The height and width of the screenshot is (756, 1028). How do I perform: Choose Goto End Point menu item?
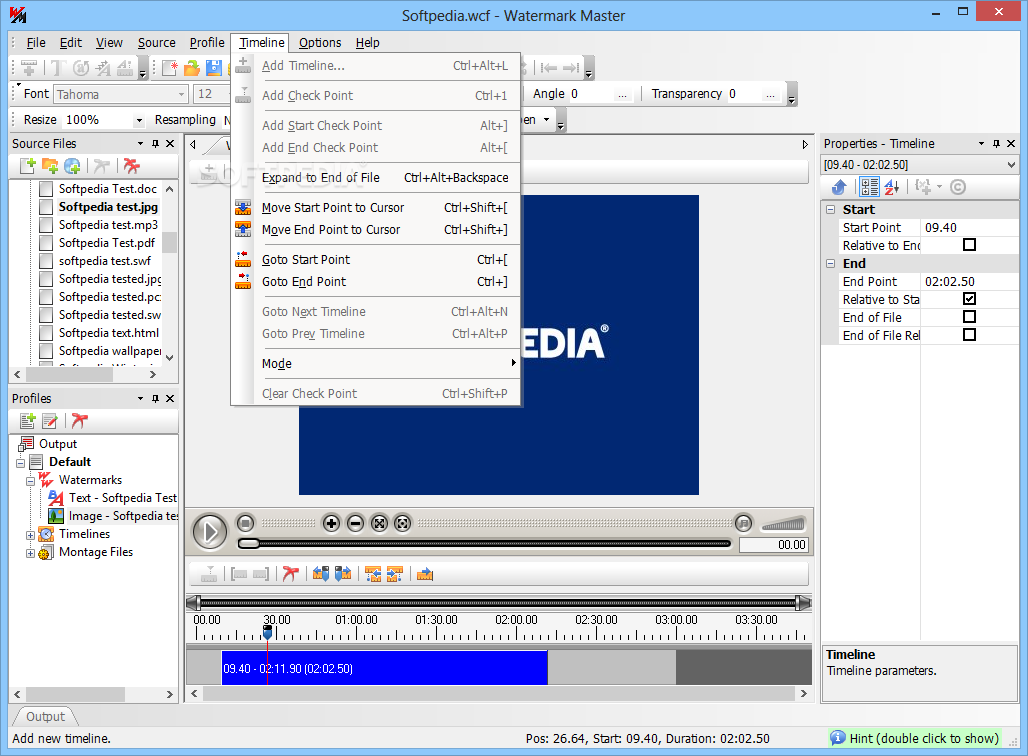click(377, 282)
